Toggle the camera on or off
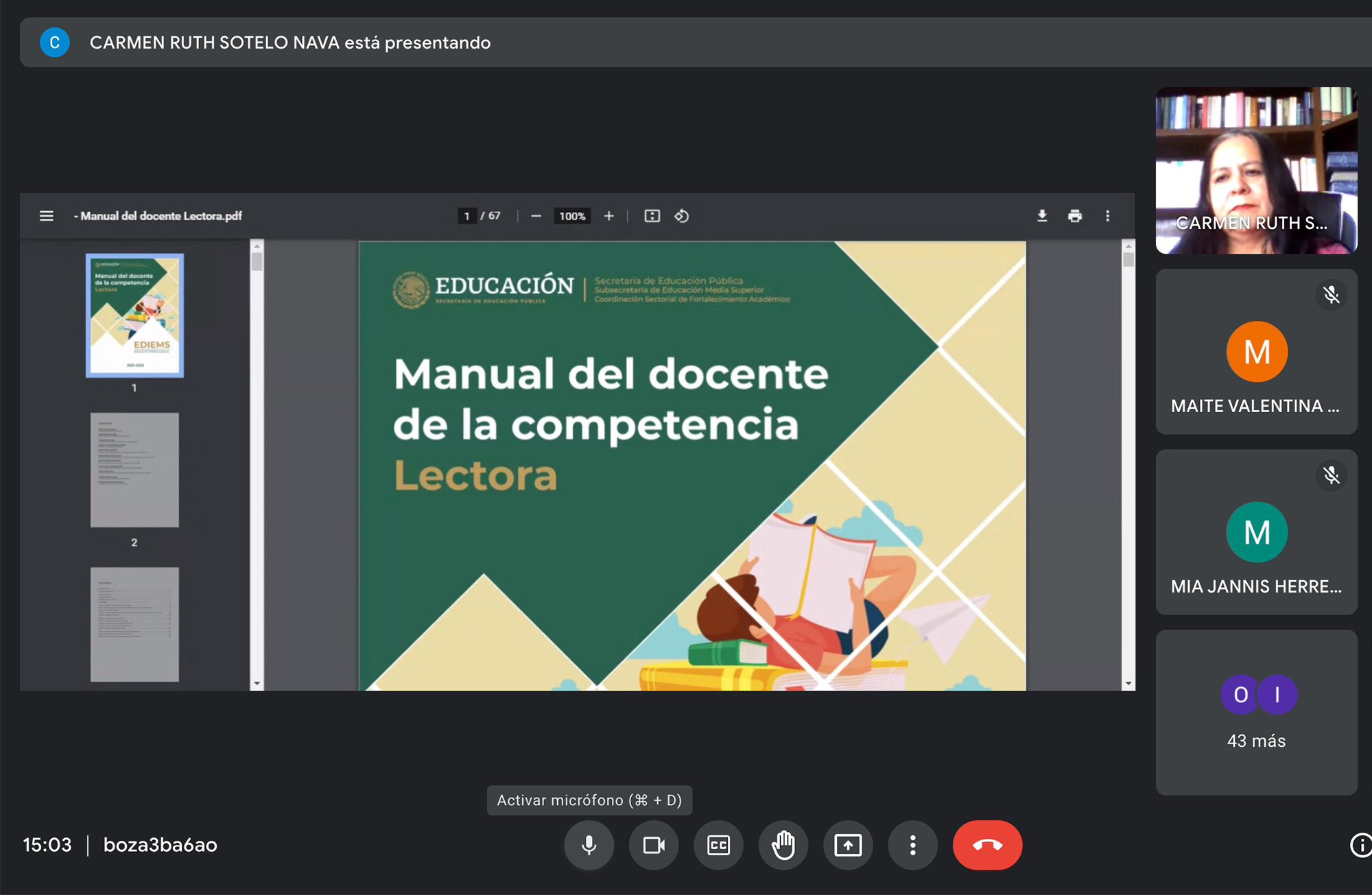Image resolution: width=1372 pixels, height=895 pixels. (653, 845)
